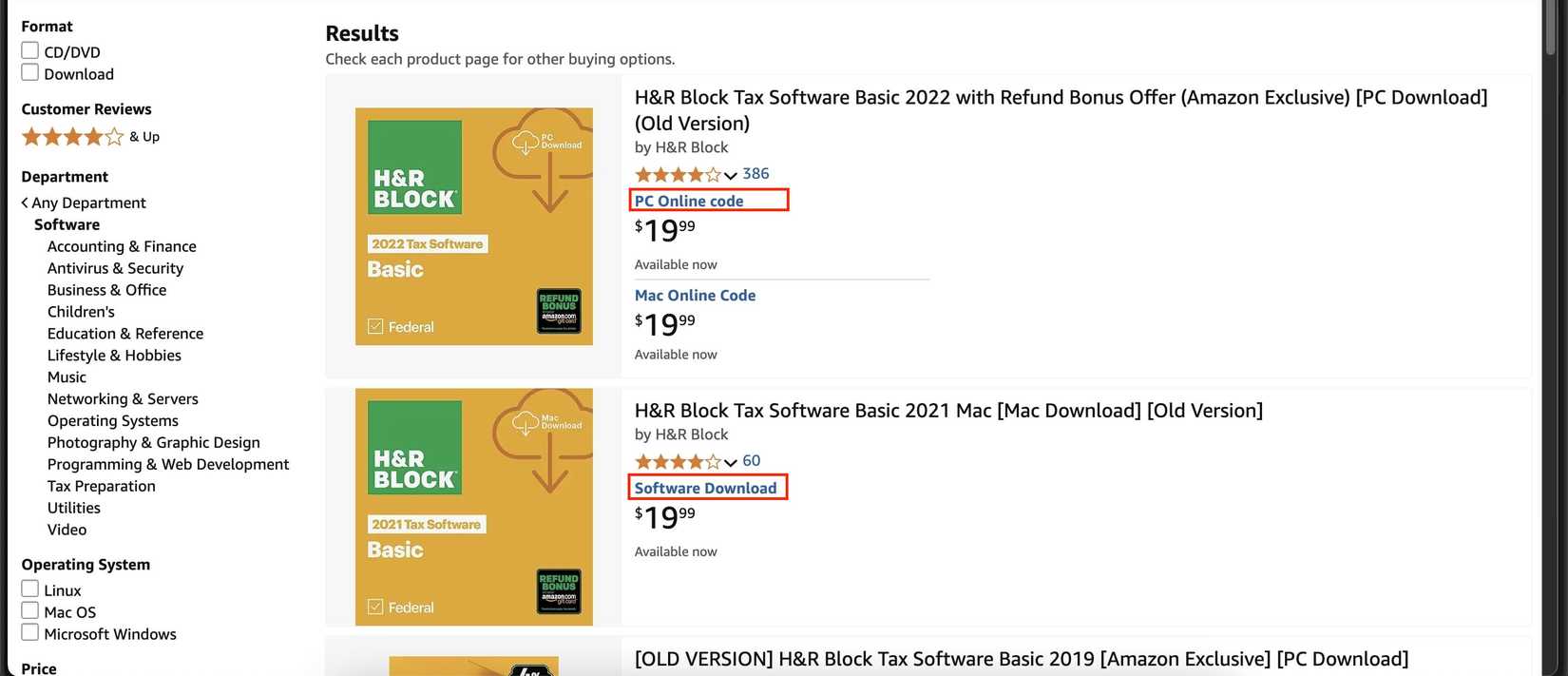1568x676 pixels.
Task: Open the 2022 Tax Software Basic product image
Action: click(473, 226)
